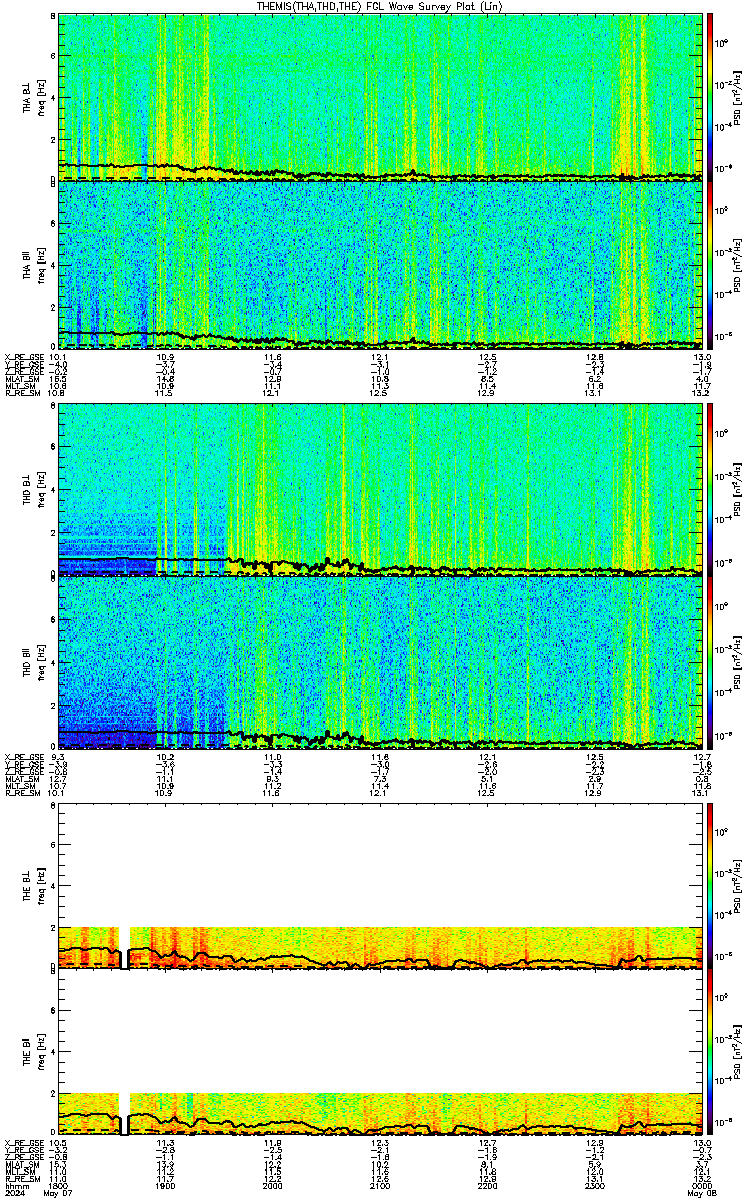Click the 'THD B|| freq [Hz]' axis label
Screen dimensions: 750x1200
tap(33, 661)
